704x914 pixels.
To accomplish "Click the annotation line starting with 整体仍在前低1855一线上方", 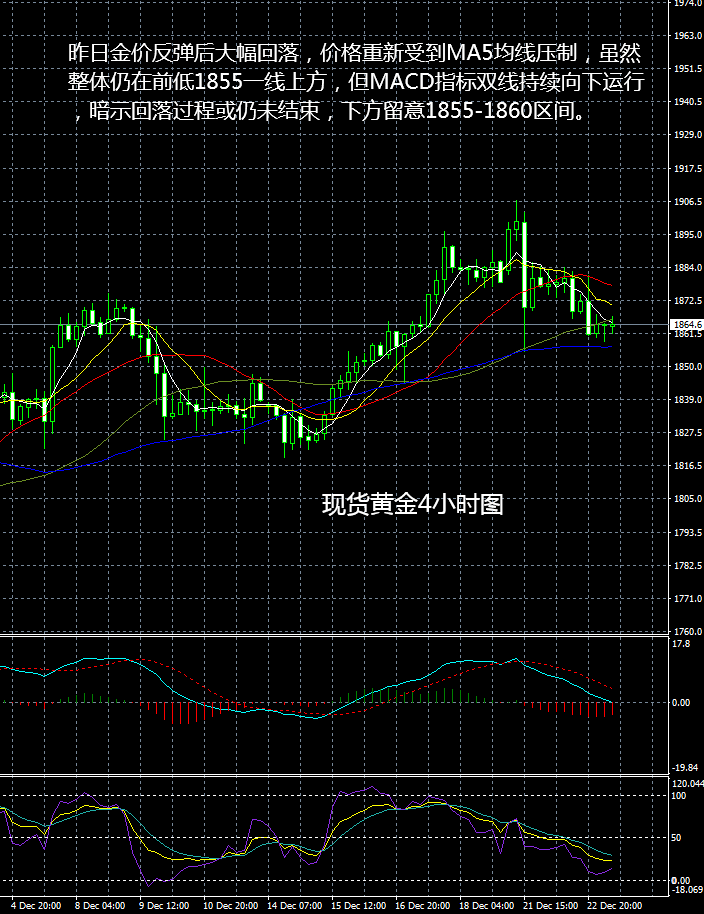I will [356, 82].
